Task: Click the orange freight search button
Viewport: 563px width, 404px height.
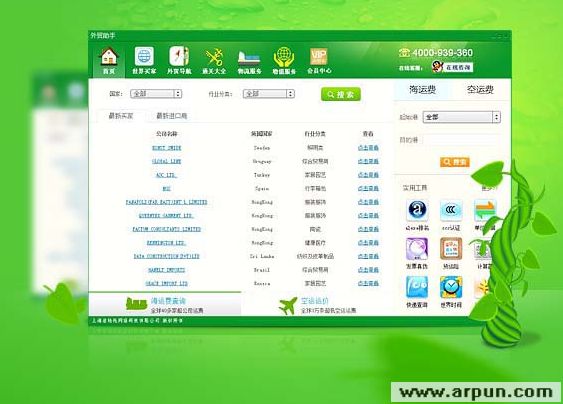Action: click(x=455, y=162)
